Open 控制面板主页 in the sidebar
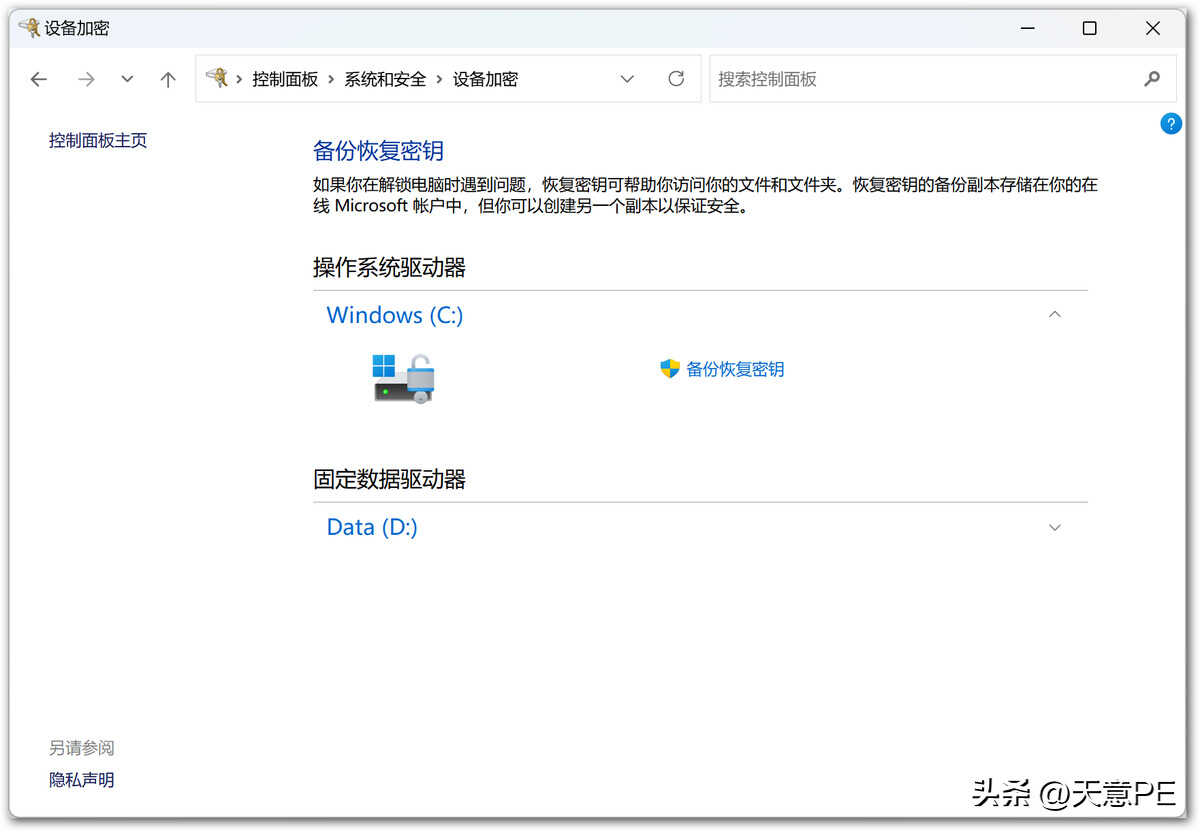The height and width of the screenshot is (832, 1200). (98, 141)
